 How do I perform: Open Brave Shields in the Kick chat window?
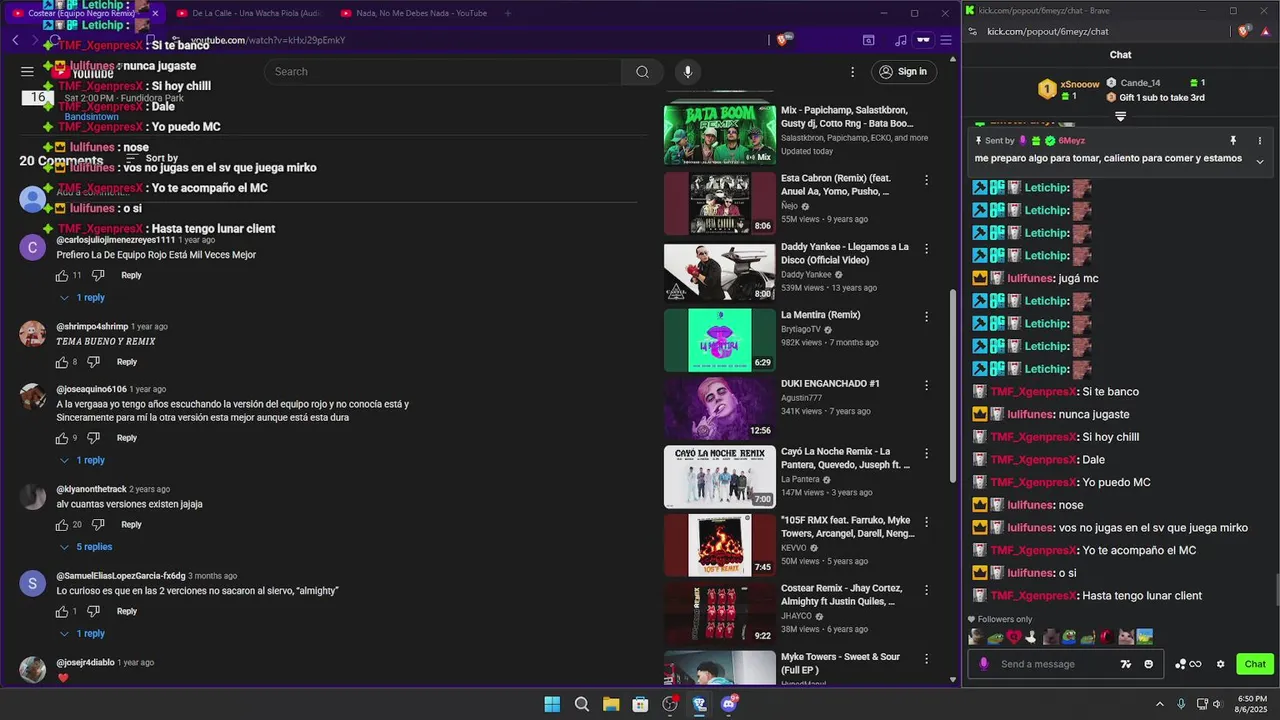[1244, 31]
